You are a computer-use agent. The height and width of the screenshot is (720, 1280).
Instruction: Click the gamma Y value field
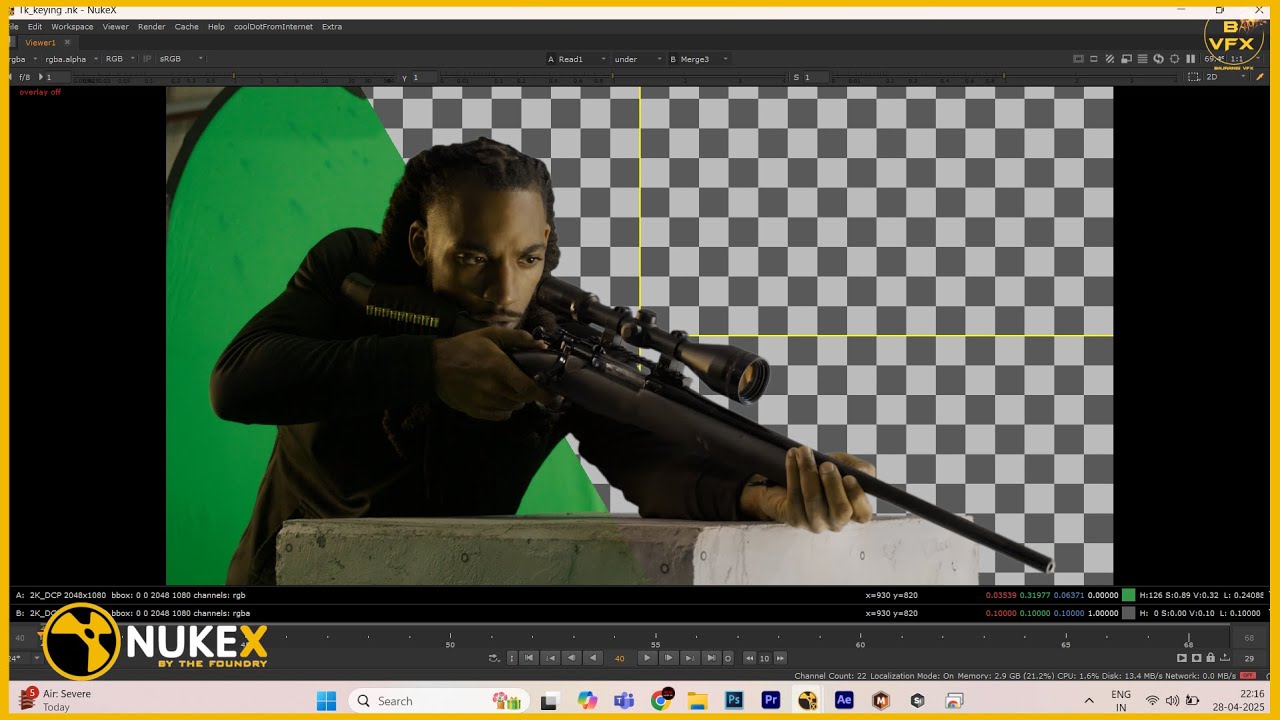tap(425, 77)
